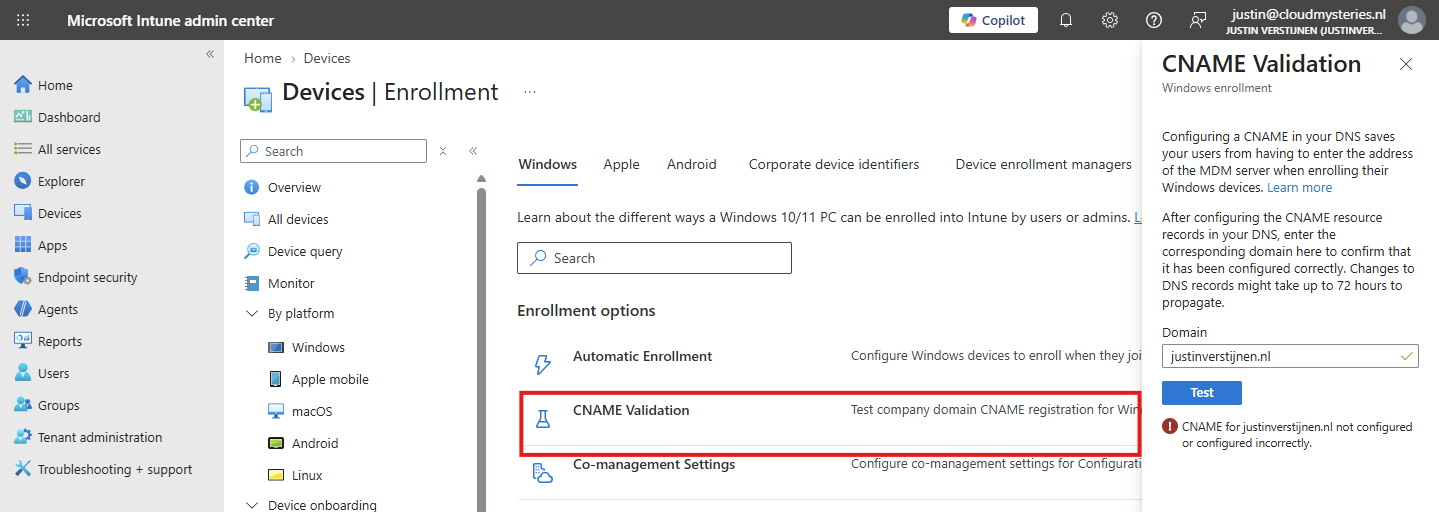Open the portal waffle menu icon
The image size is (1439, 512).
tap(23, 20)
